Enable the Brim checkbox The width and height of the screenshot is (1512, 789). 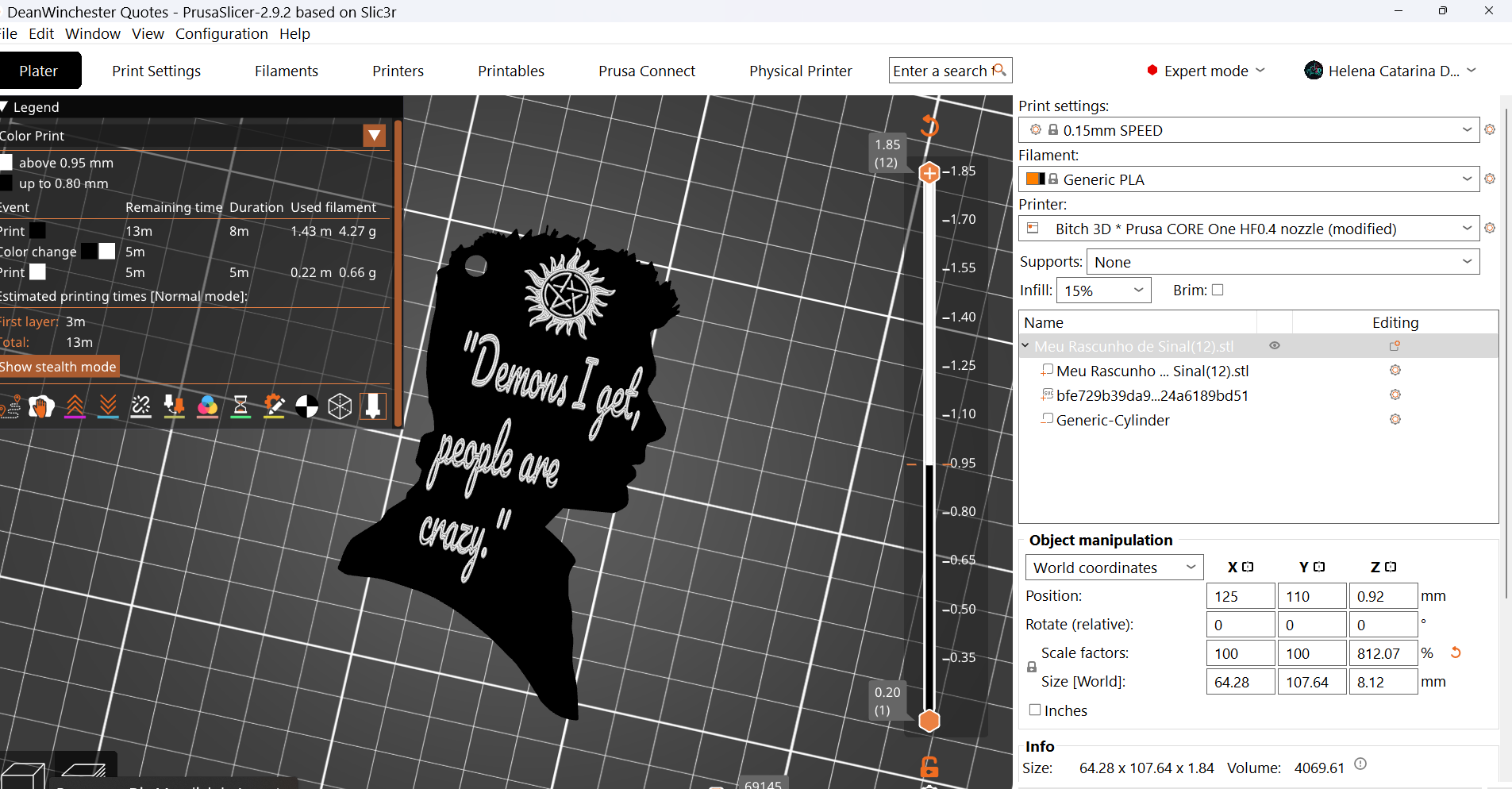(1218, 290)
